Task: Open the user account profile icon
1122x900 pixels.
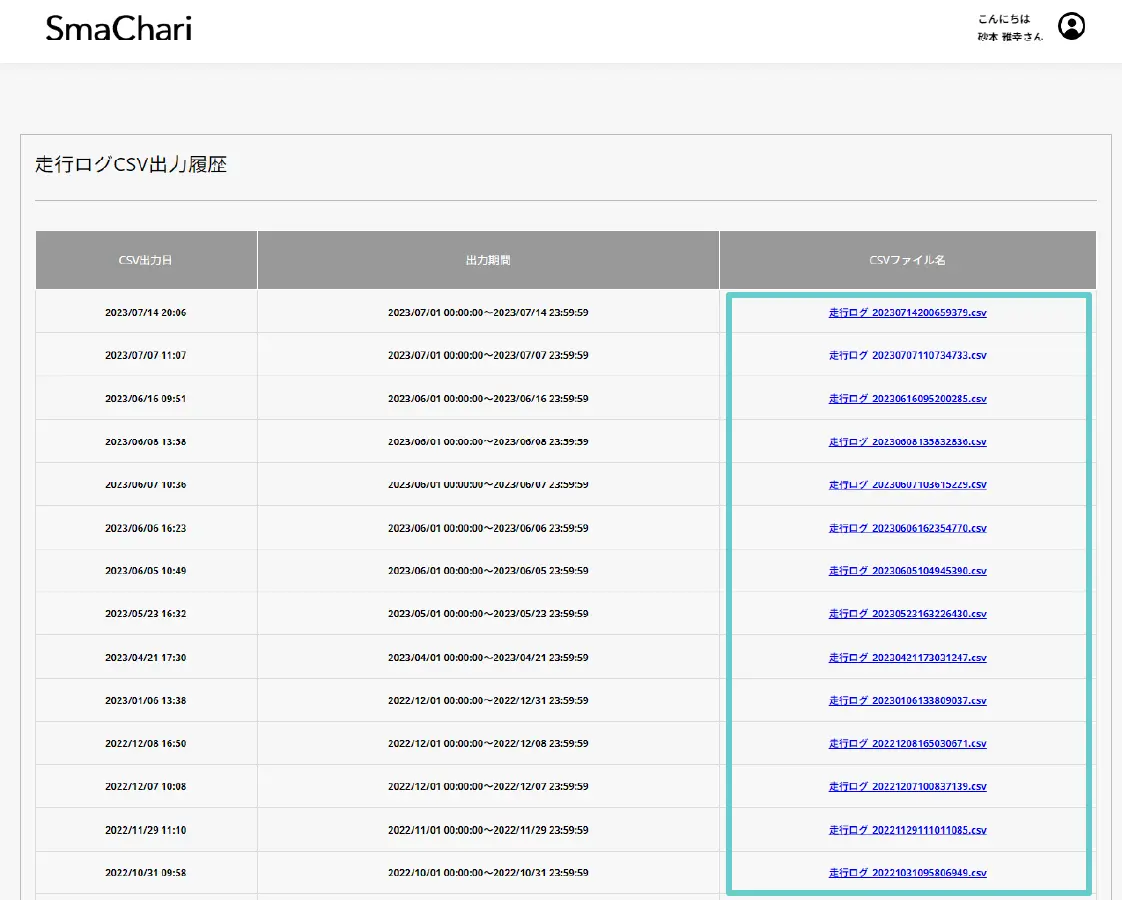Action: pyautogui.click(x=1071, y=27)
